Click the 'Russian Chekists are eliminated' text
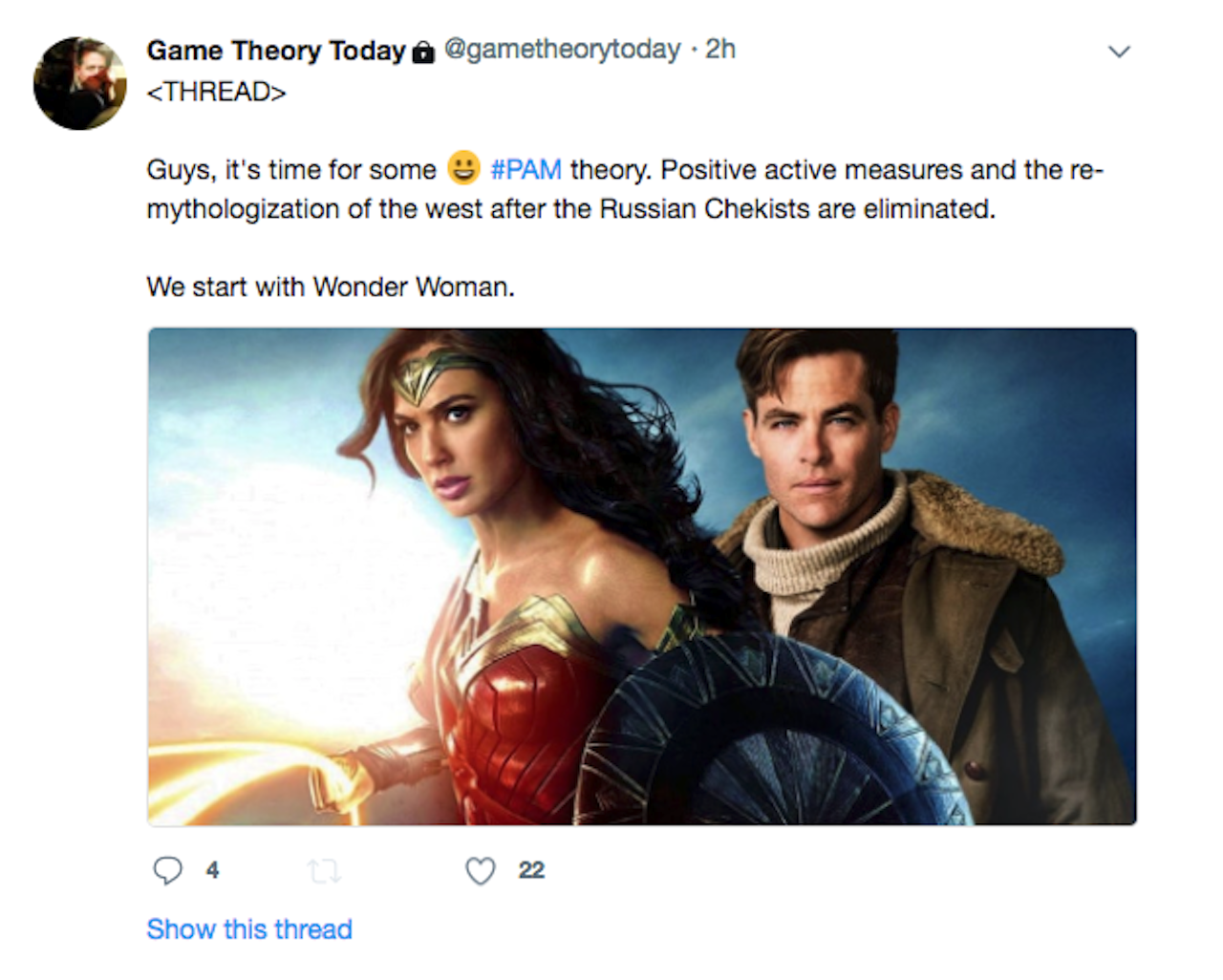 [x=797, y=209]
